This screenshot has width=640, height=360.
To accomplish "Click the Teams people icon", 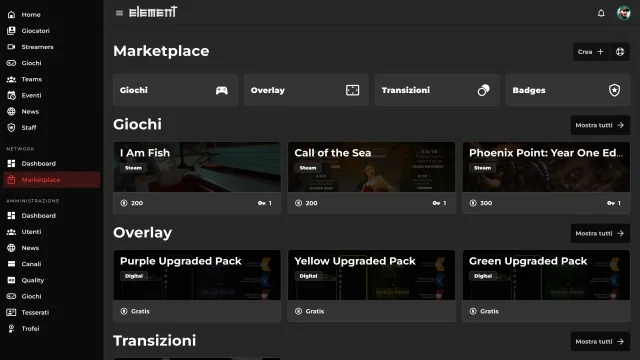I will 11,79.
